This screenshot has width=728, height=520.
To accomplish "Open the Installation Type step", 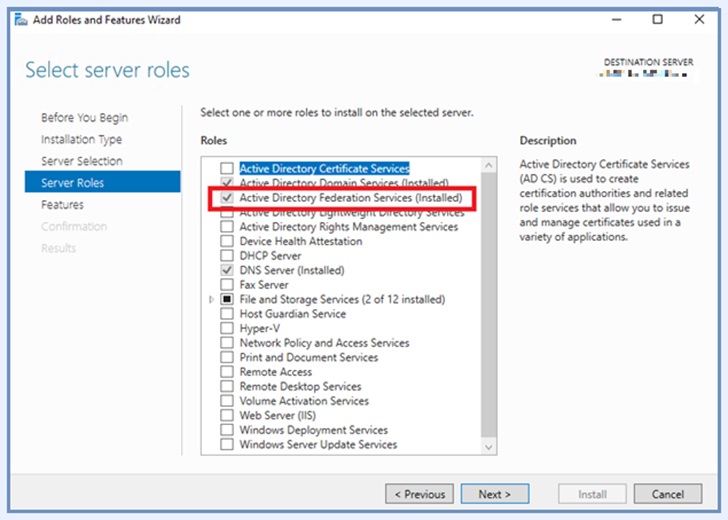I will pos(81,140).
